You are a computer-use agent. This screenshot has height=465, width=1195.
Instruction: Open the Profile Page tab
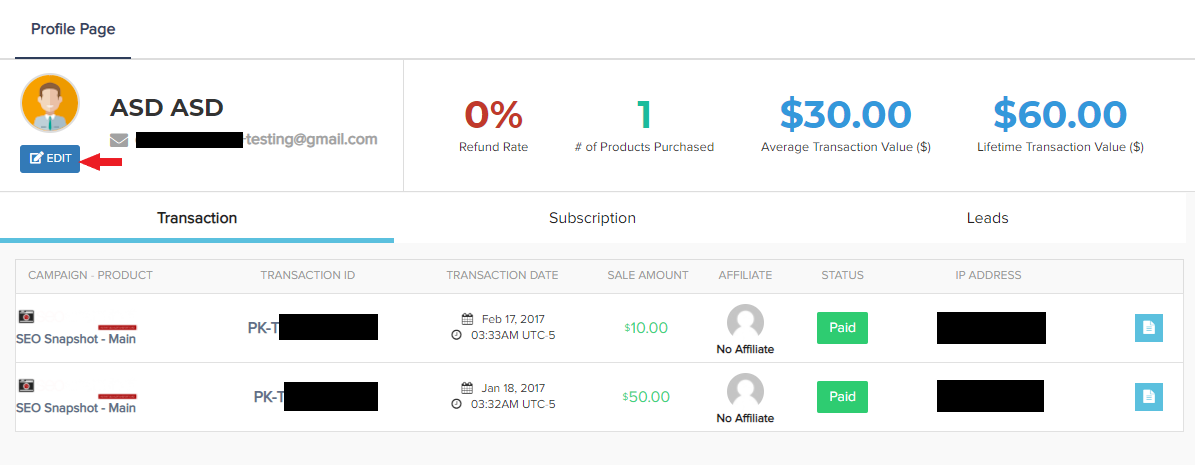(73, 29)
